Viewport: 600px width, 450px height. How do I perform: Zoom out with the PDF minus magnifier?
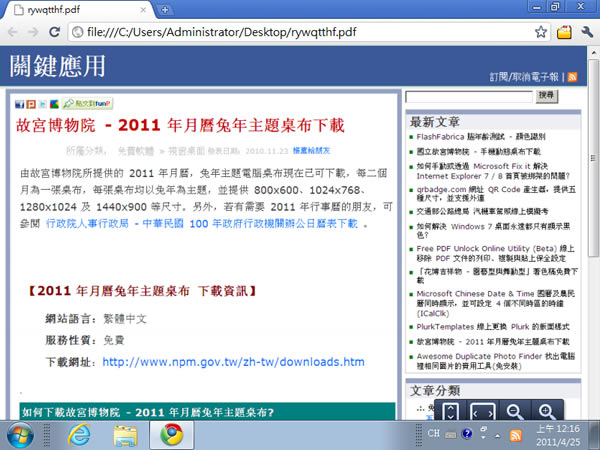pos(515,412)
